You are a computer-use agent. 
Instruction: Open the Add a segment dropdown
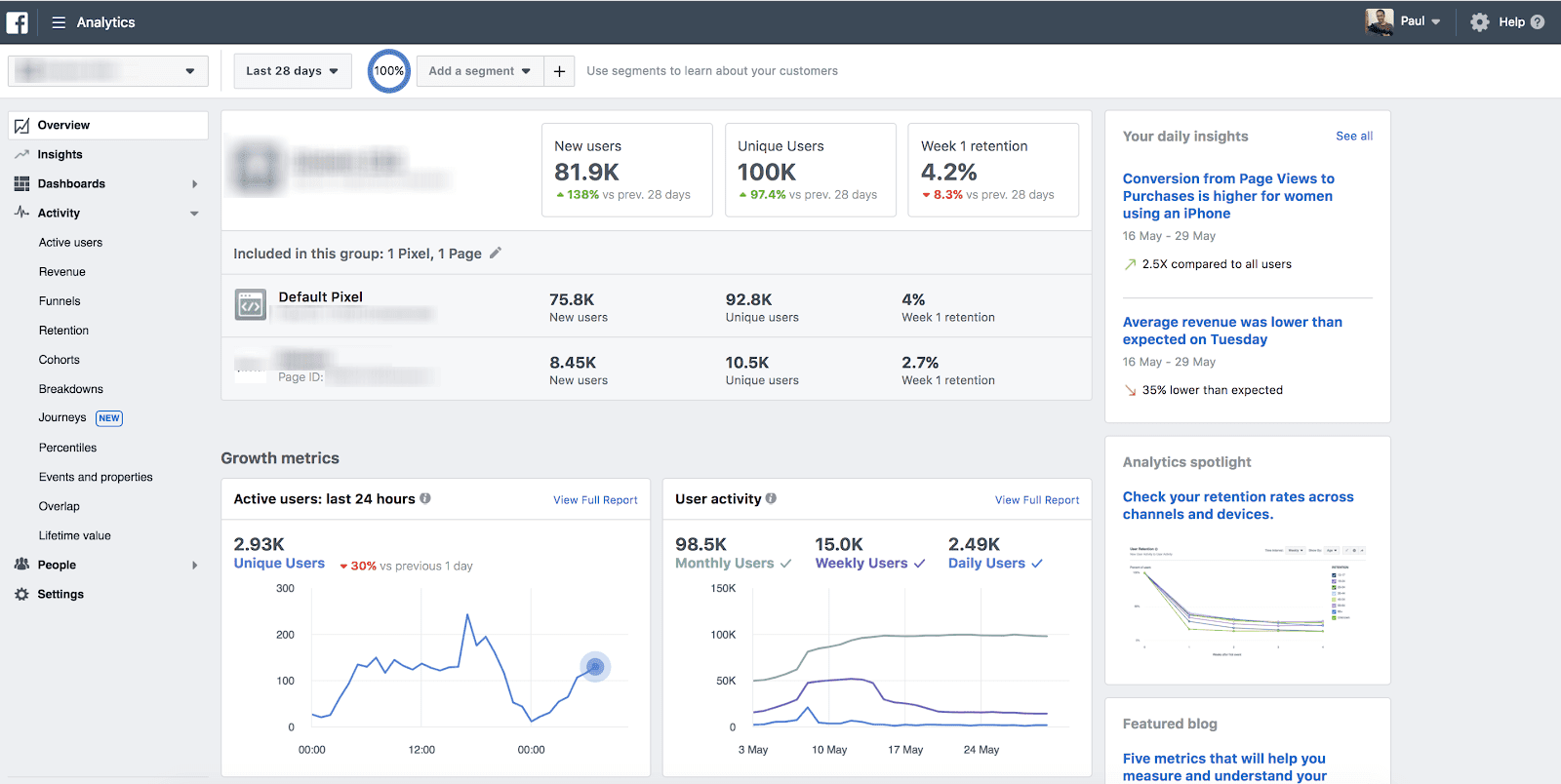tap(479, 71)
